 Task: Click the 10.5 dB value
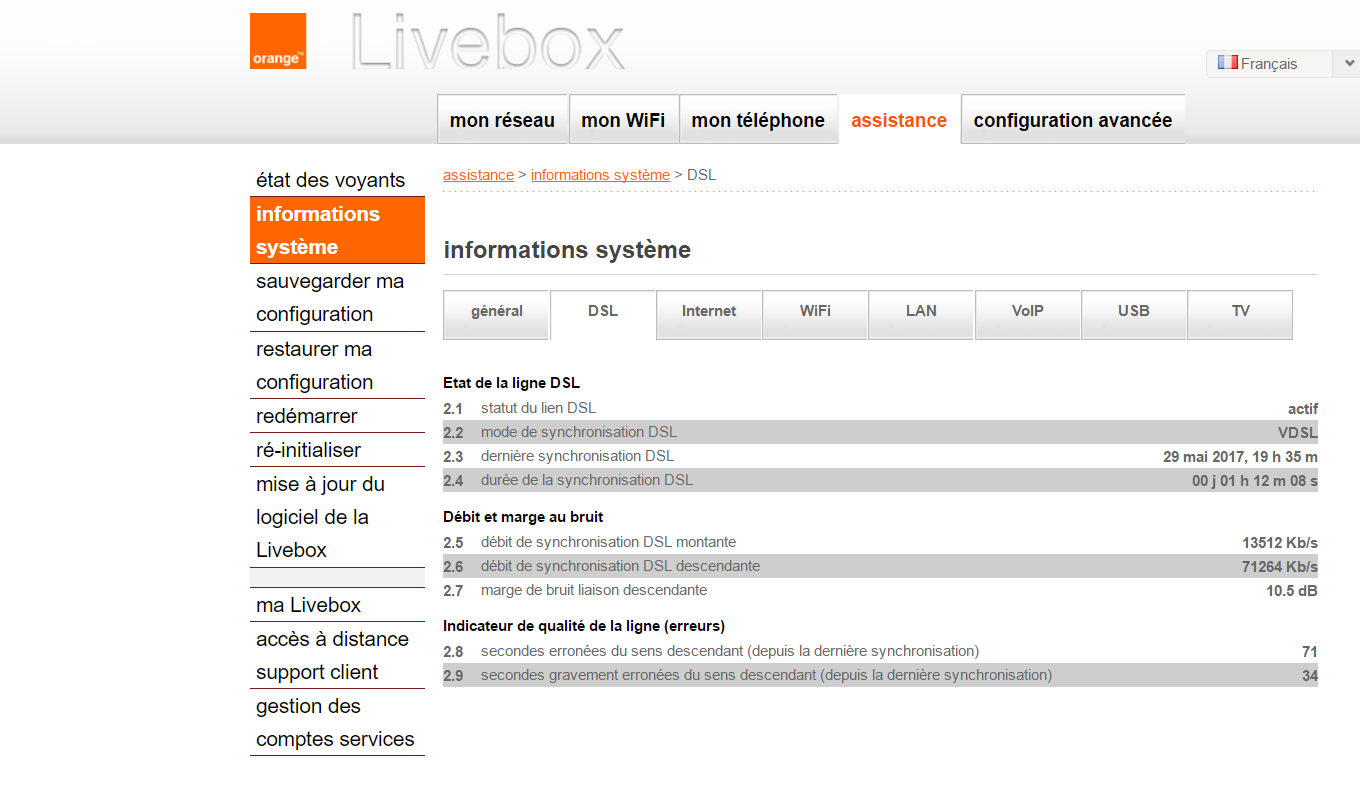click(1292, 591)
